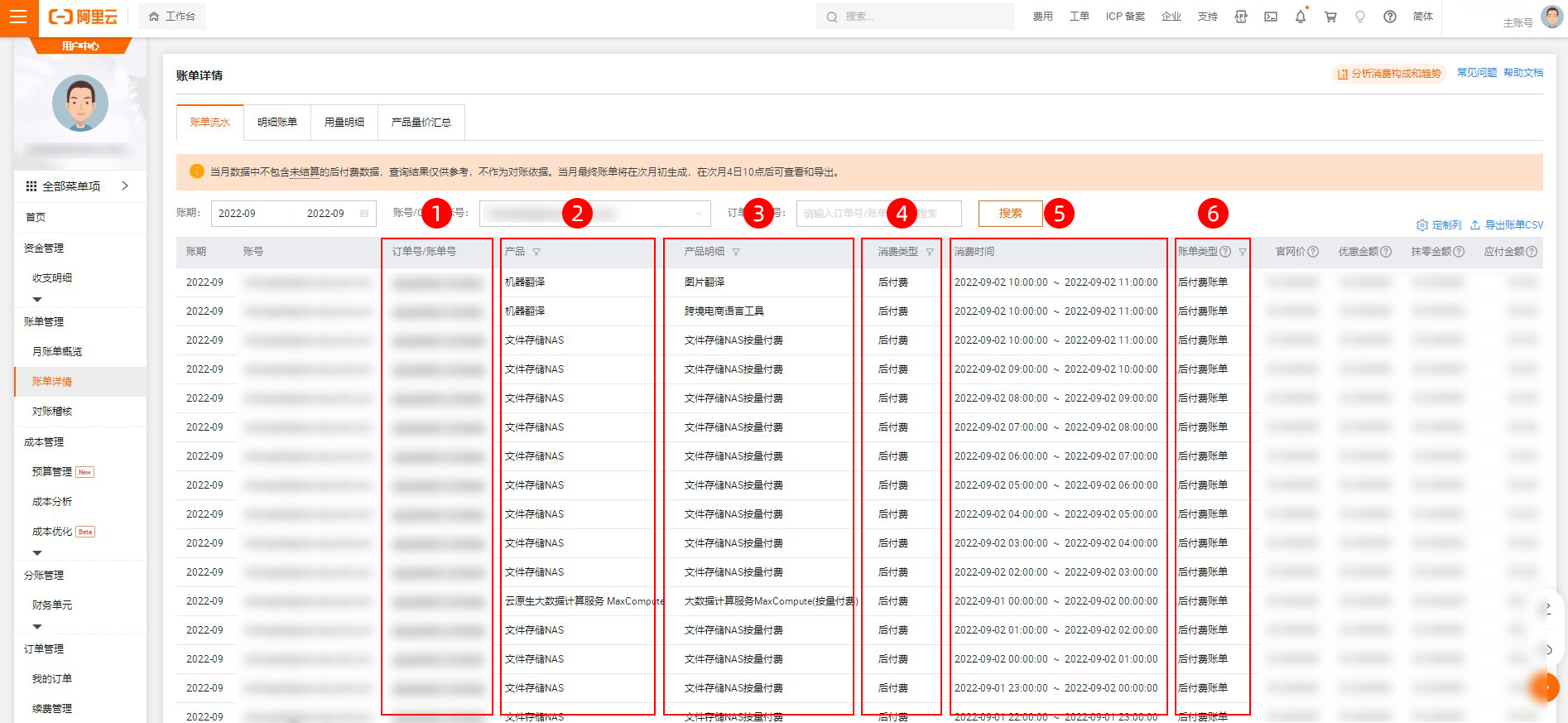Show help tooltip for 账单类型
This screenshot has width=1568, height=723.
pyautogui.click(x=1225, y=252)
